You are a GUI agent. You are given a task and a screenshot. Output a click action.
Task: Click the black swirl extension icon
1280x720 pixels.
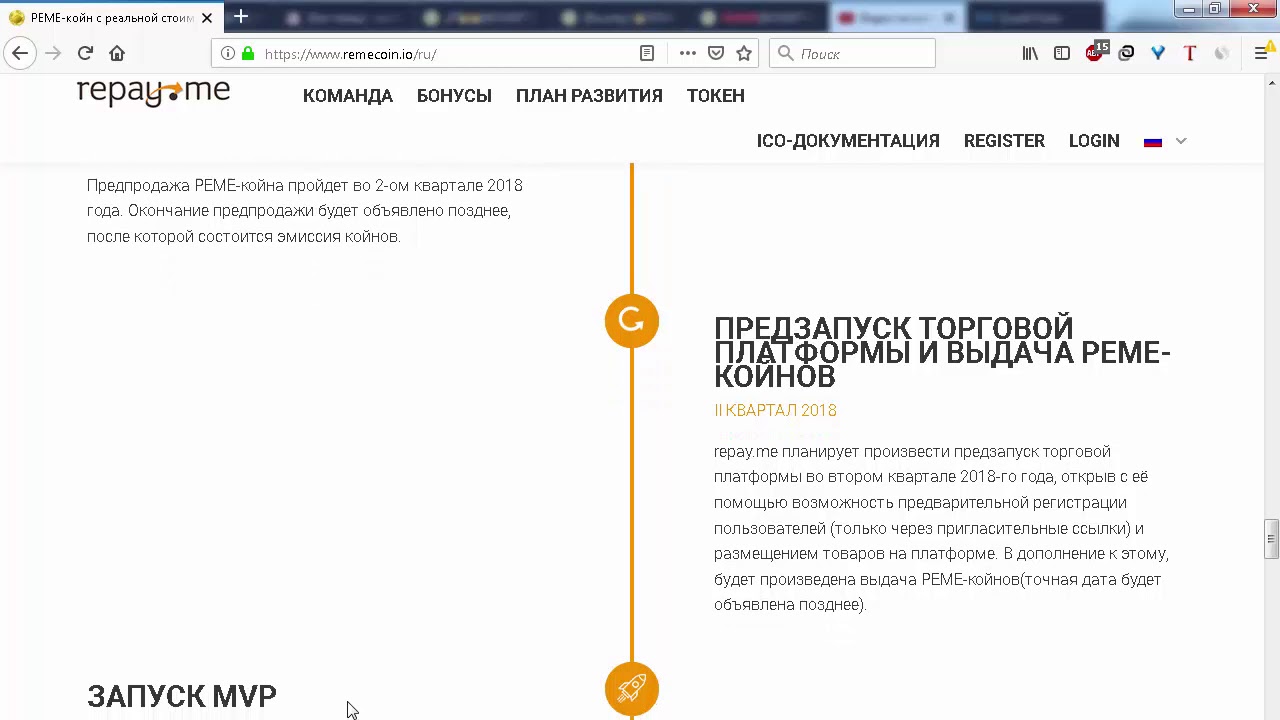tap(1126, 54)
